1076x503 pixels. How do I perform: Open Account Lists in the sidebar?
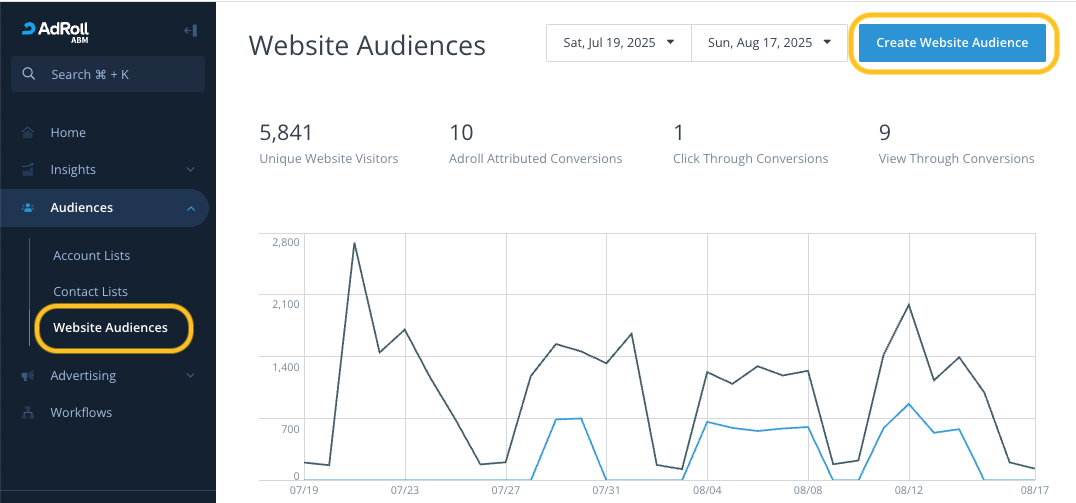[x=91, y=256]
